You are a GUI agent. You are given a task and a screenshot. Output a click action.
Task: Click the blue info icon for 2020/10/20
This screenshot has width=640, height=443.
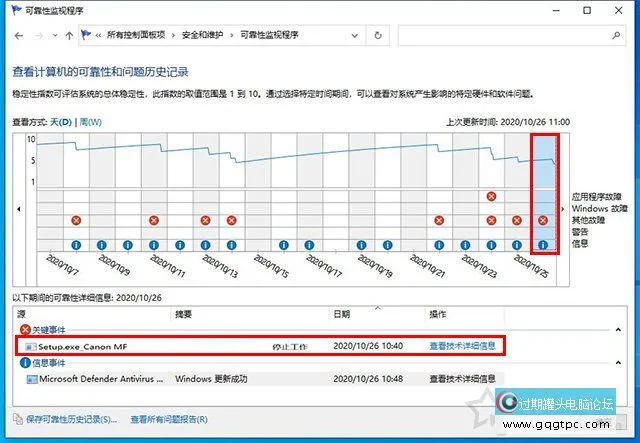tap(387, 245)
